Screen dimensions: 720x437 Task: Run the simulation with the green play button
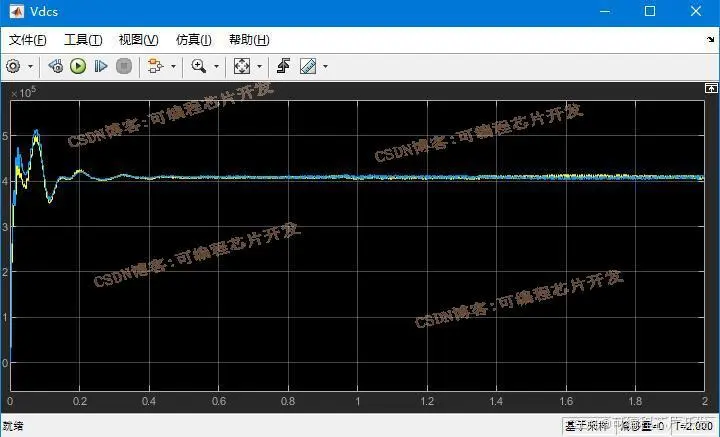tap(78, 66)
